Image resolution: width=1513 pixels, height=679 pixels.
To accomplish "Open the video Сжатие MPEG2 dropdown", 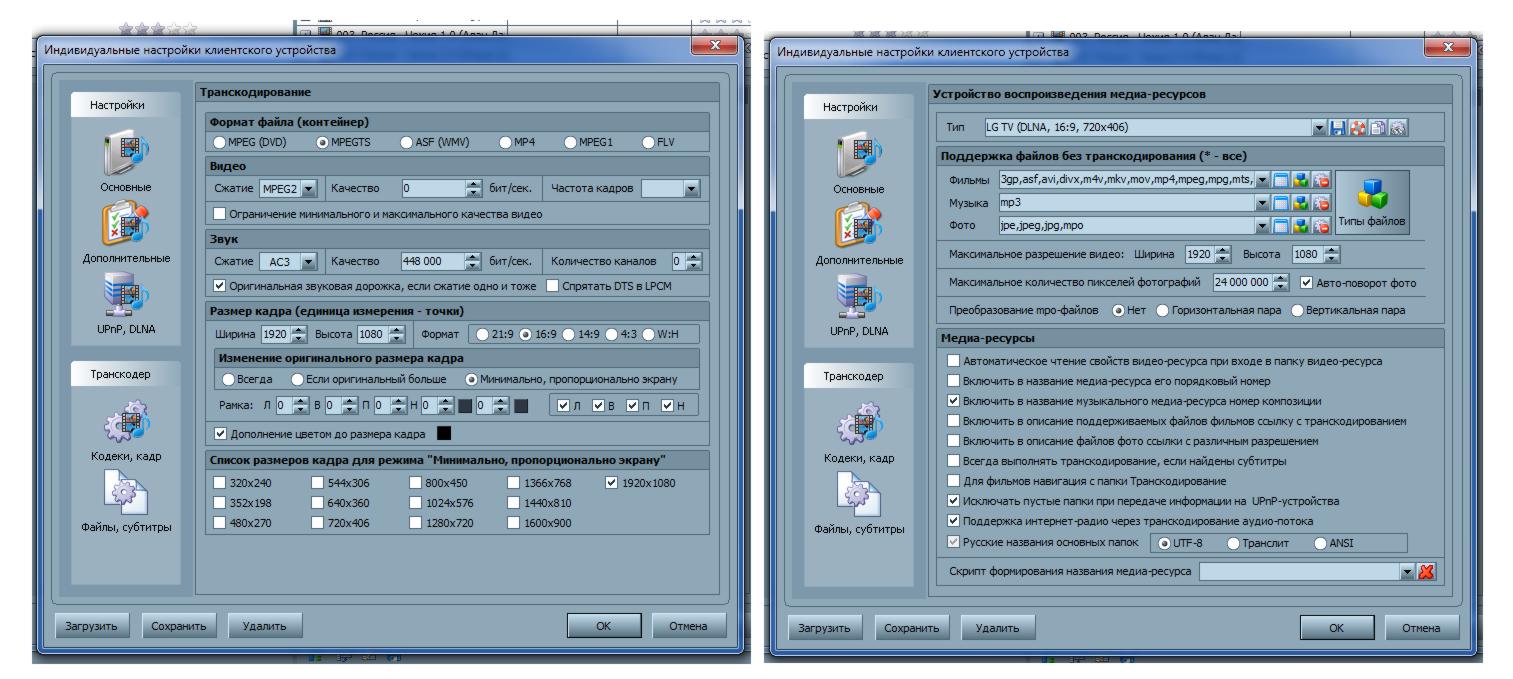I will (309, 188).
